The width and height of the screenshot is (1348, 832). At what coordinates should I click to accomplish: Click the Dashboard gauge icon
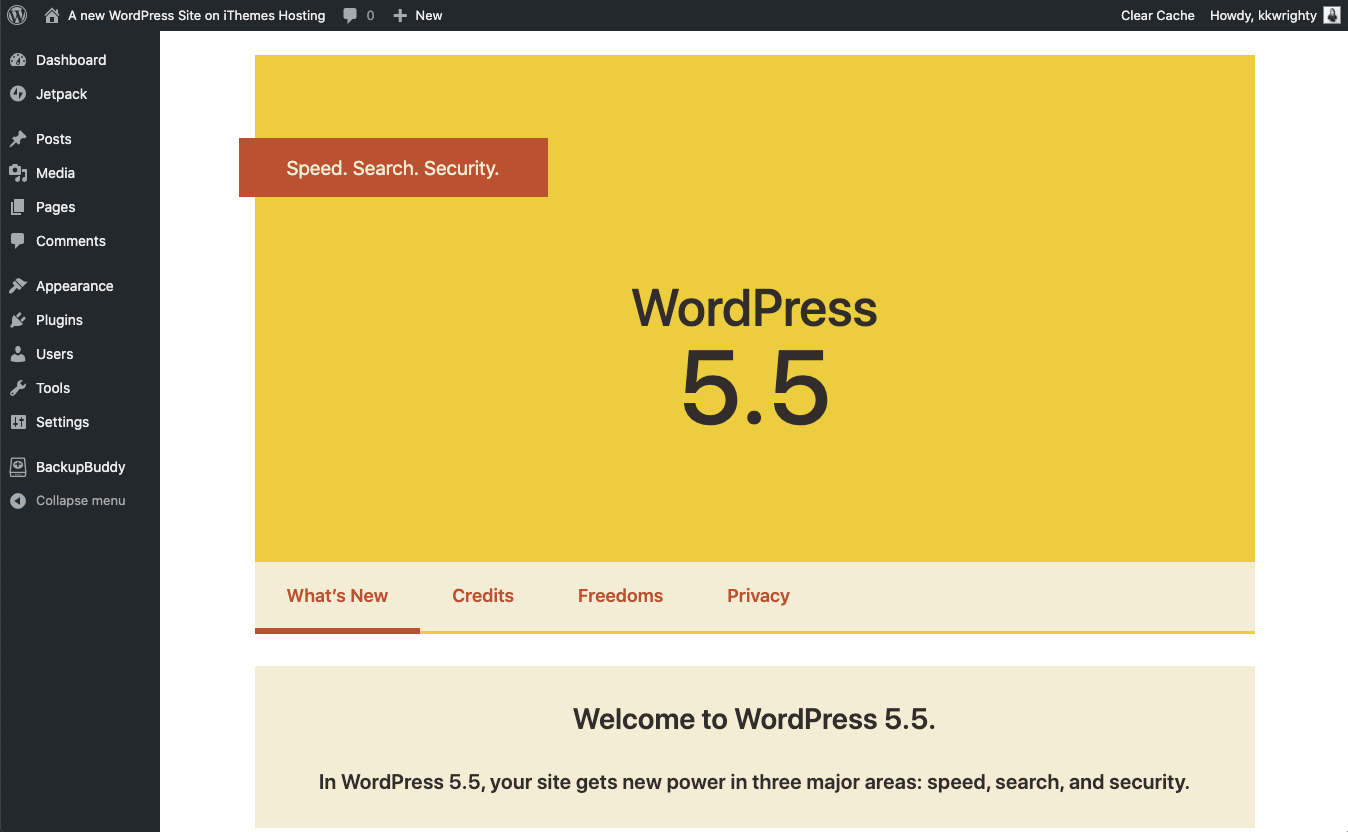point(18,60)
